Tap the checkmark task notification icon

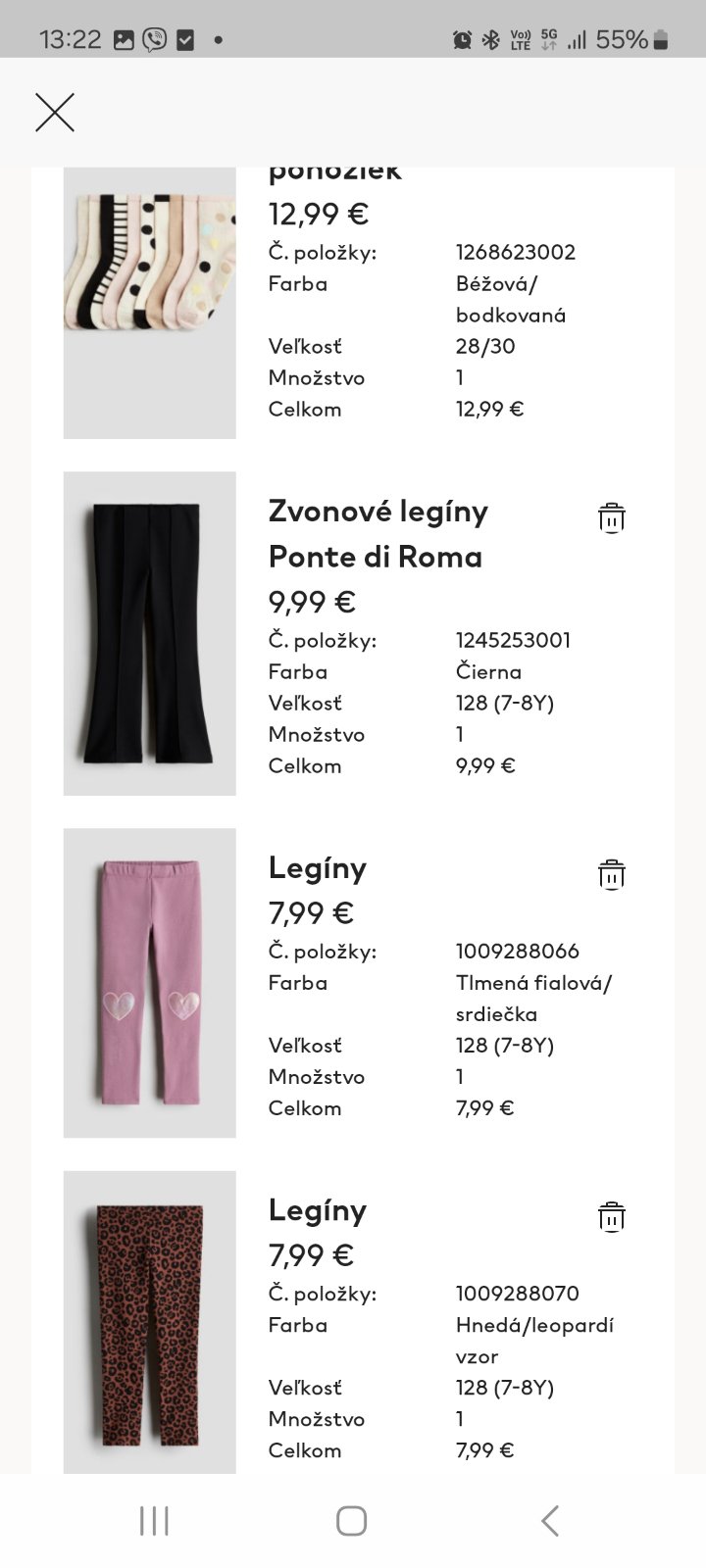185,40
